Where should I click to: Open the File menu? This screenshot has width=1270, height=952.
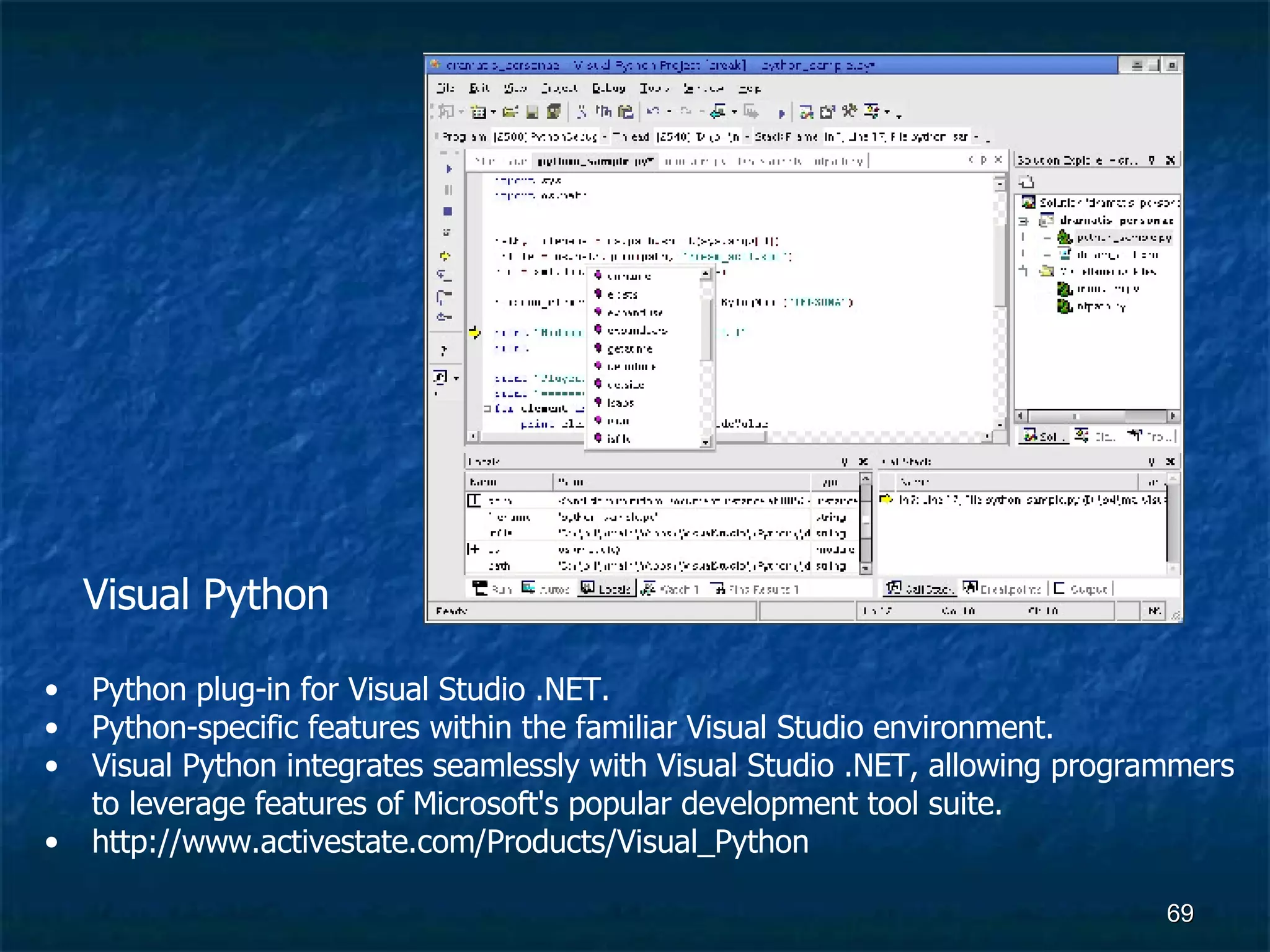click(x=445, y=88)
